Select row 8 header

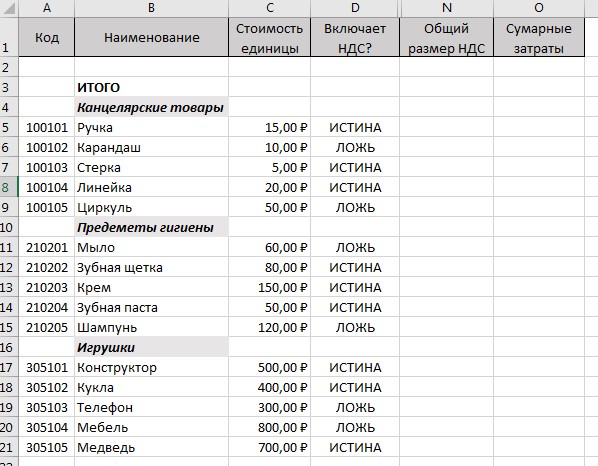9,187
